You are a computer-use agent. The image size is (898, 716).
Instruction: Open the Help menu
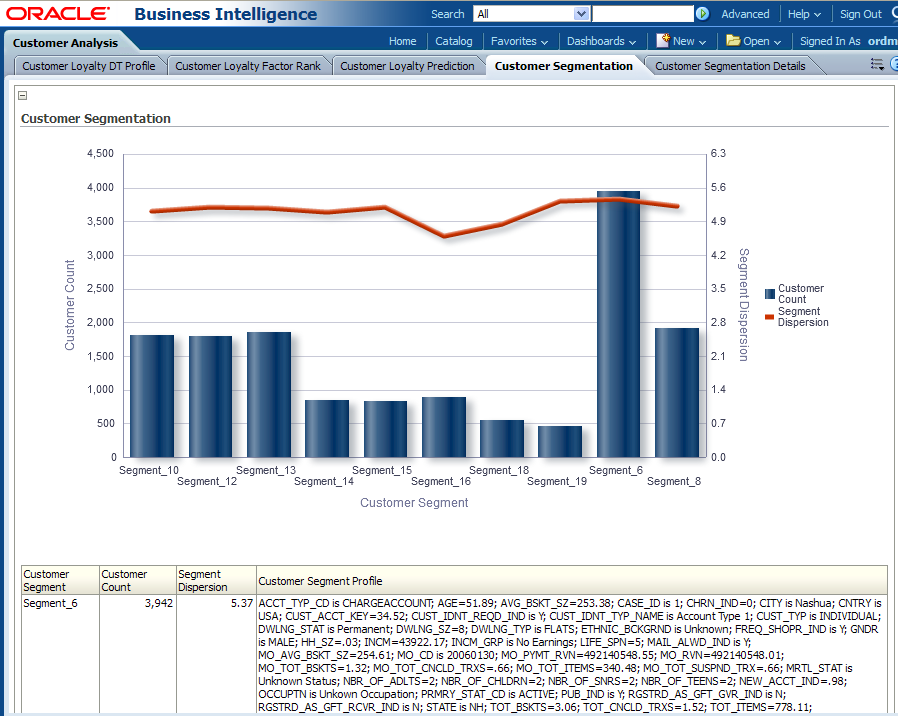[x=804, y=14]
